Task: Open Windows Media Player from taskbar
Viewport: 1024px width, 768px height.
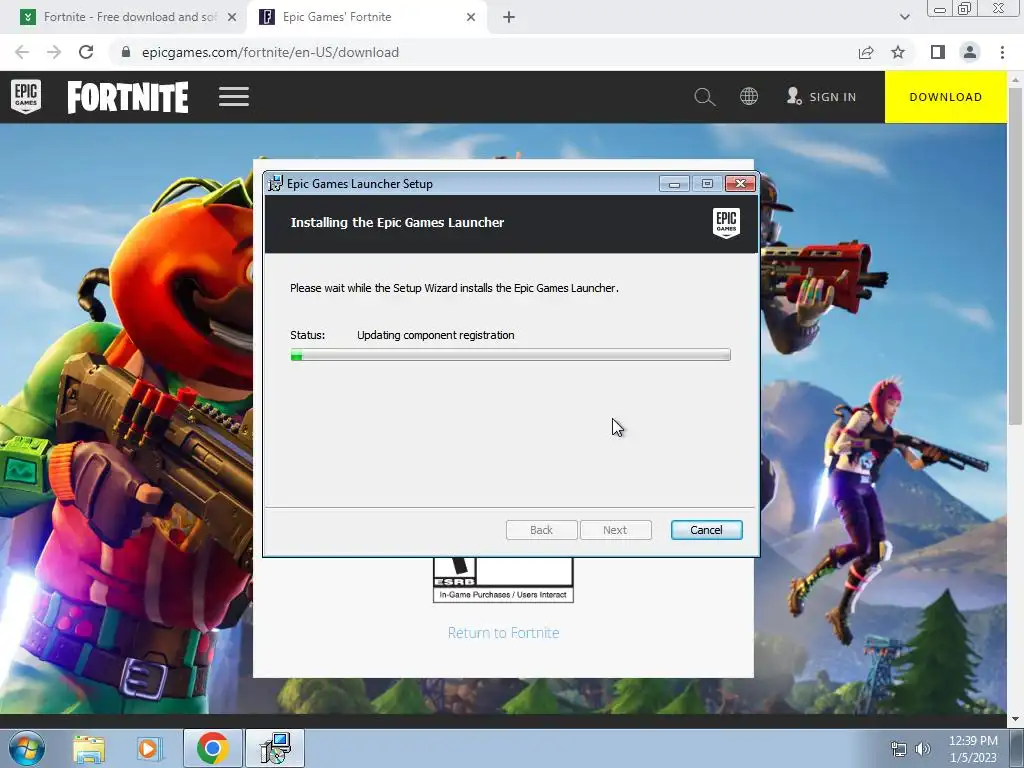Action: [x=149, y=749]
